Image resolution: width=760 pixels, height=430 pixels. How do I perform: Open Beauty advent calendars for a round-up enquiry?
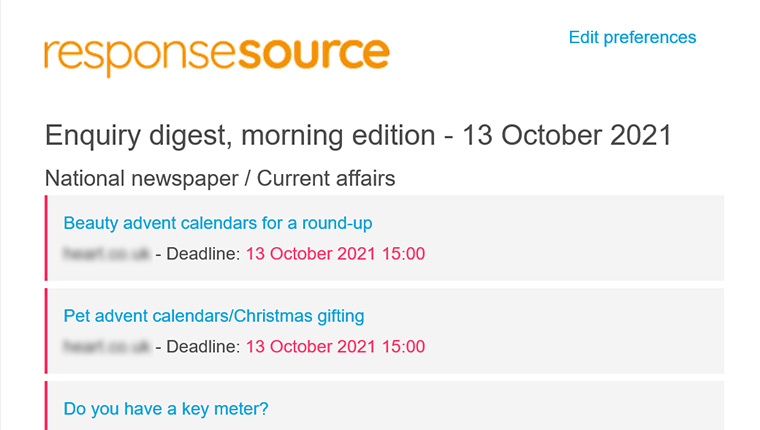click(218, 223)
